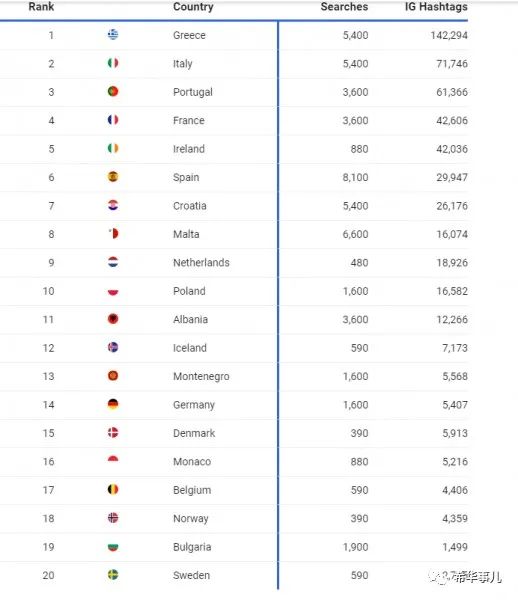Click the Italy flag icon
The image size is (518, 600).
tap(113, 63)
